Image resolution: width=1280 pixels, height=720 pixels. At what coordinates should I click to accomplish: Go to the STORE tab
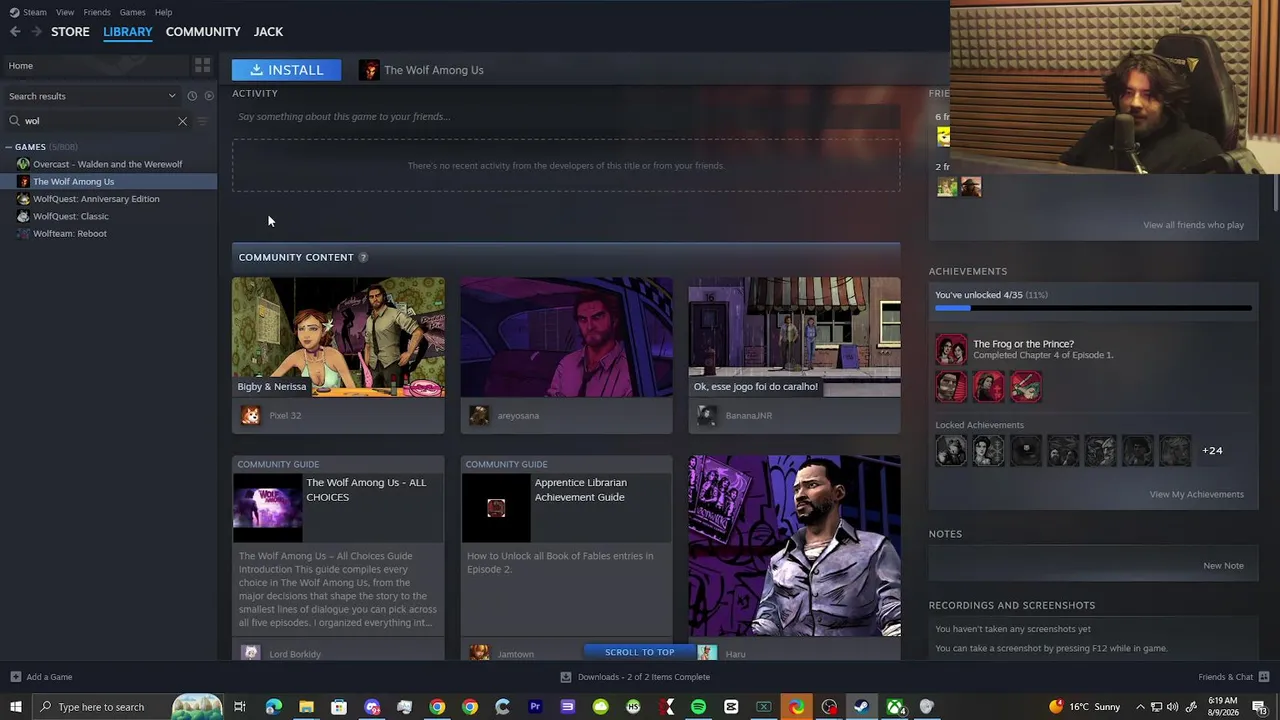[70, 32]
